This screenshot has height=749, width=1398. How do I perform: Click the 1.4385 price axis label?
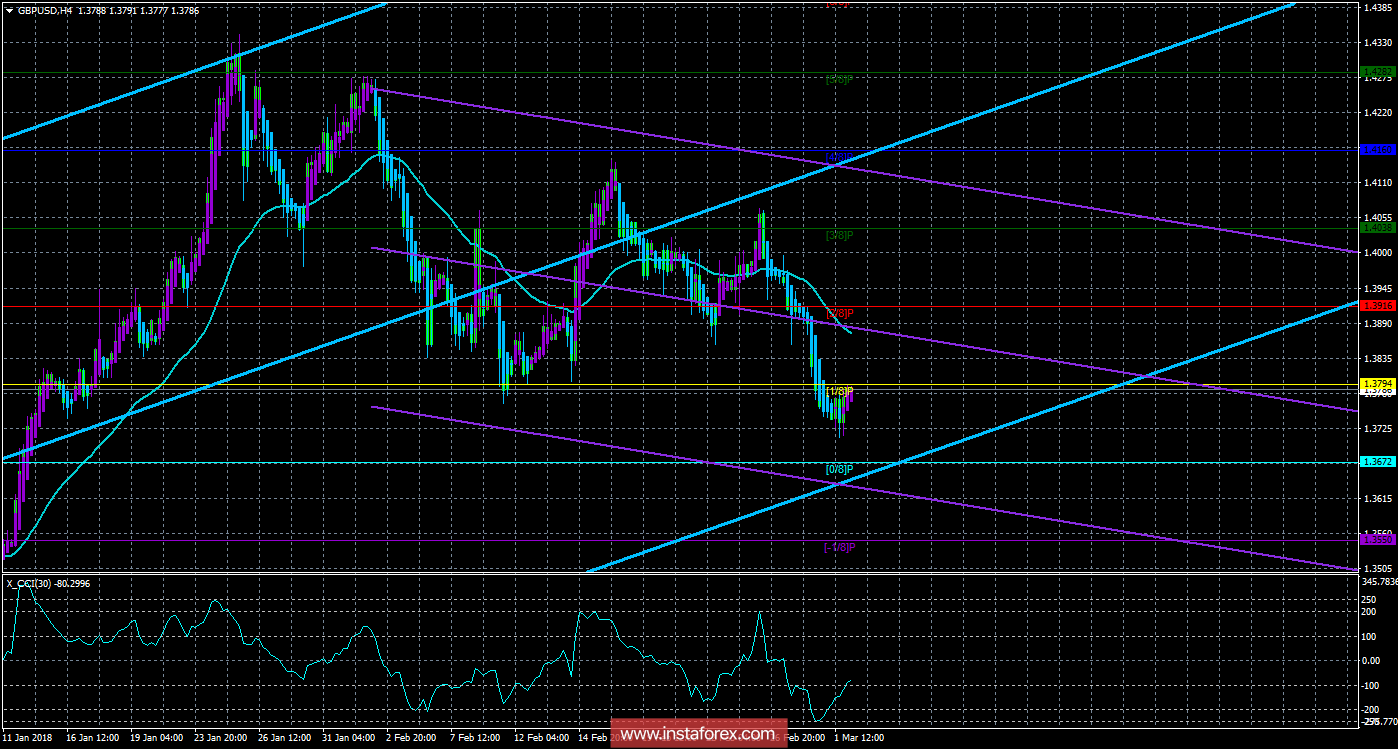pyautogui.click(x=1377, y=8)
